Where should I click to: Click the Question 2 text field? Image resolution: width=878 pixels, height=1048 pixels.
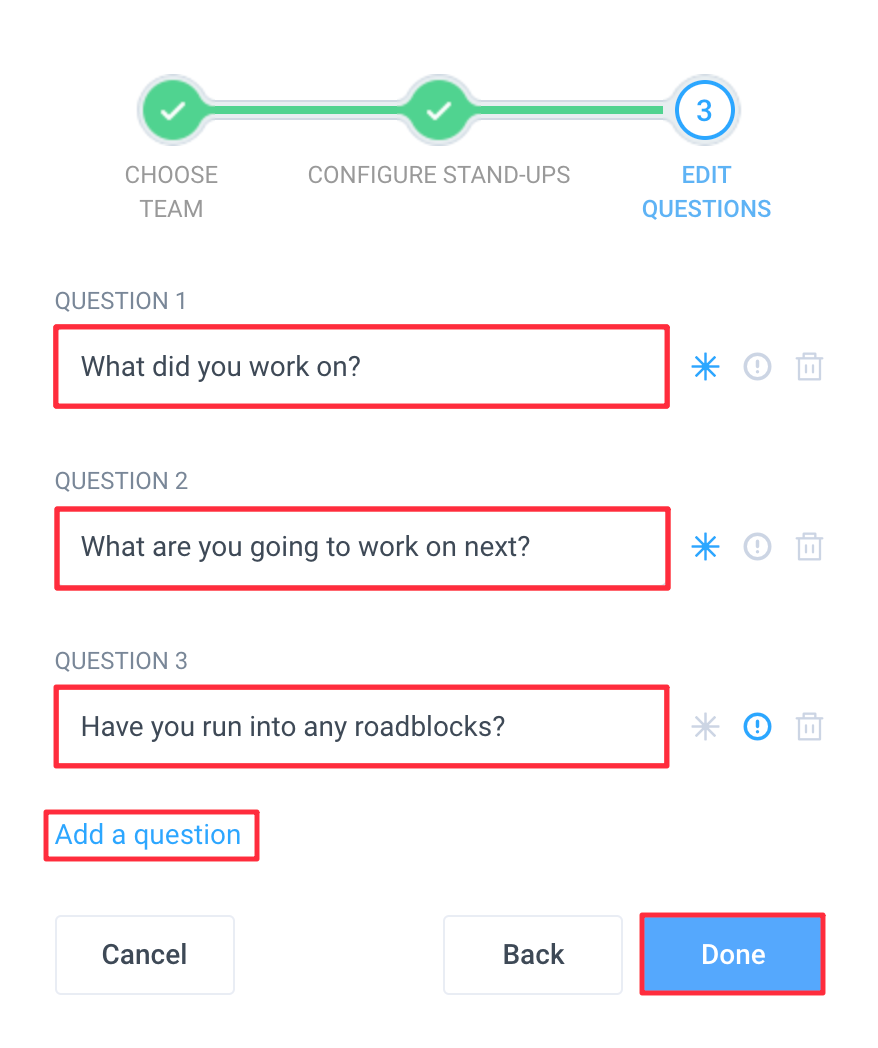coord(362,548)
